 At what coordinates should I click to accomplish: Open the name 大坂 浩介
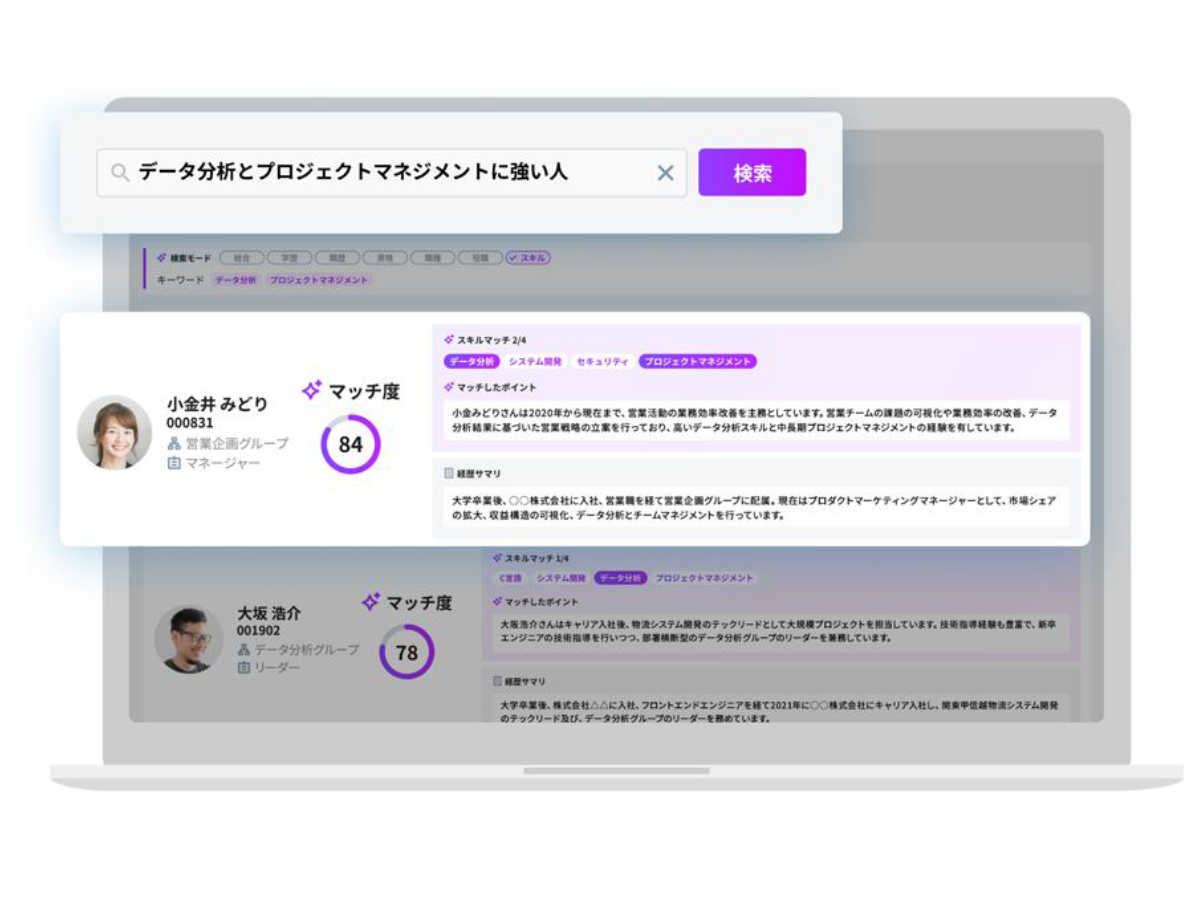tap(269, 613)
